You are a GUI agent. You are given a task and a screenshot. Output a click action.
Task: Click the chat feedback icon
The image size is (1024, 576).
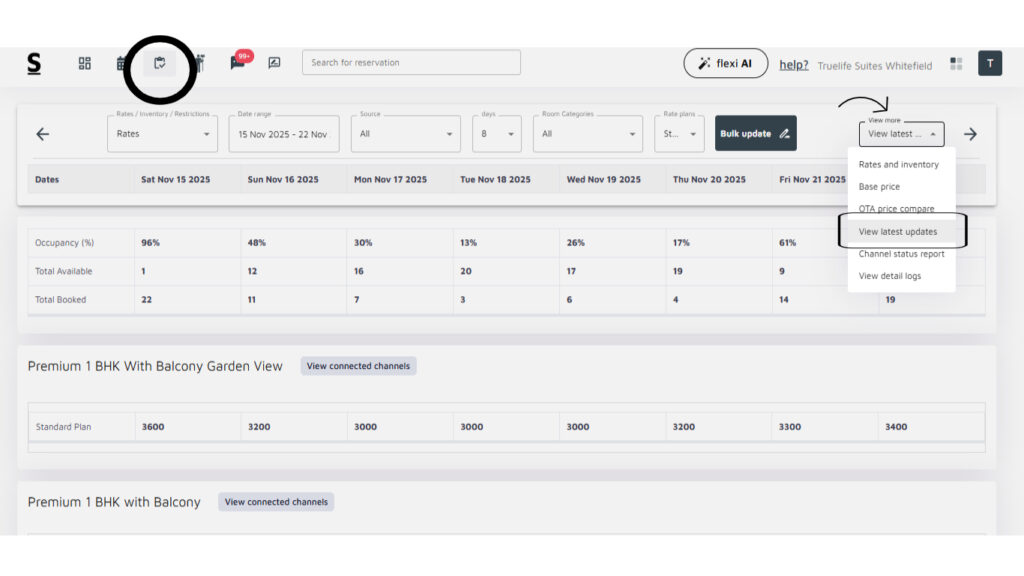click(x=274, y=63)
